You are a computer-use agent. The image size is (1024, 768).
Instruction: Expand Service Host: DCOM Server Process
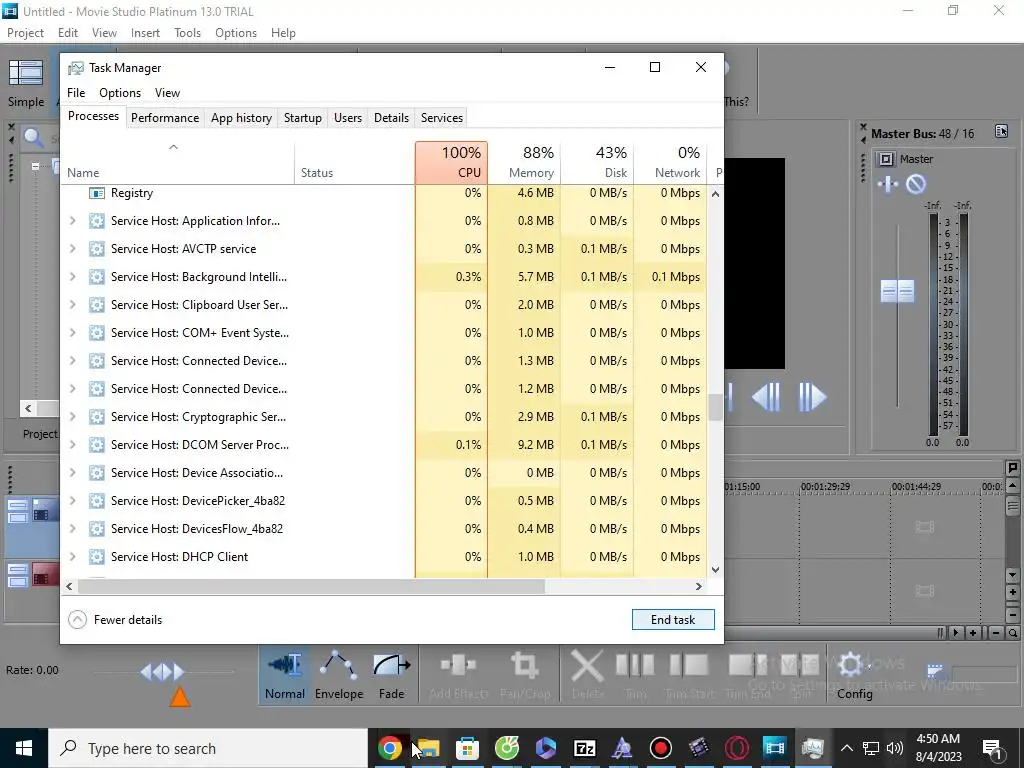[x=72, y=445]
